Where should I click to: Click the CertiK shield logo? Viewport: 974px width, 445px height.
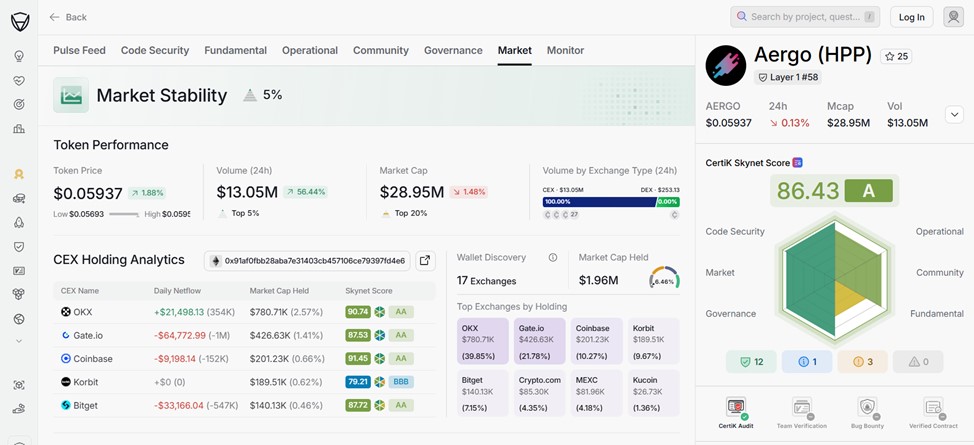[19, 20]
